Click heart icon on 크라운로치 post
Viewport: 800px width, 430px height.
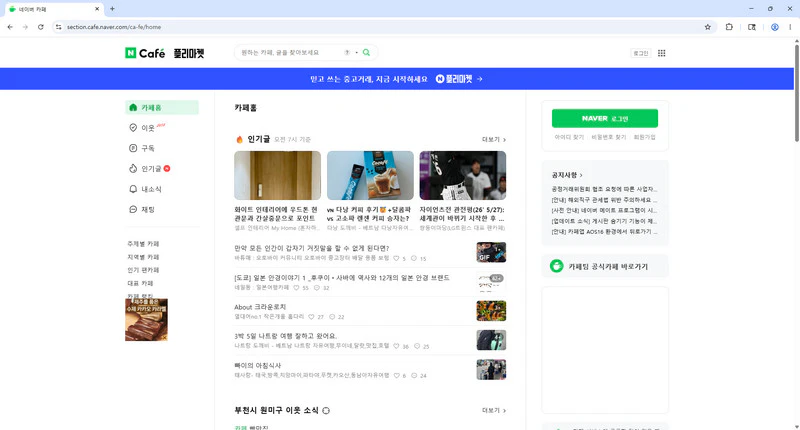[311, 317]
